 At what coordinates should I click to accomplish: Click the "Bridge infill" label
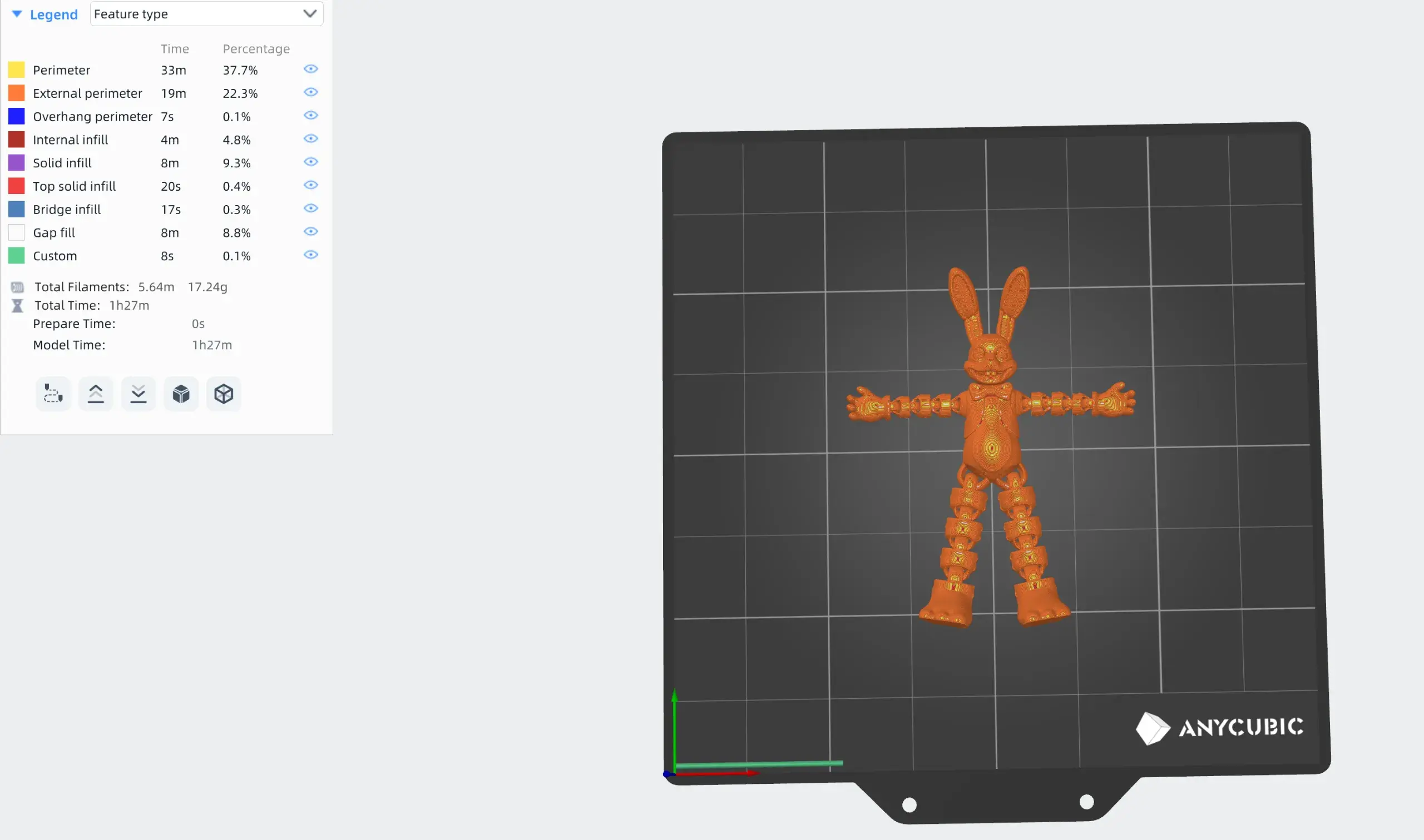click(67, 209)
